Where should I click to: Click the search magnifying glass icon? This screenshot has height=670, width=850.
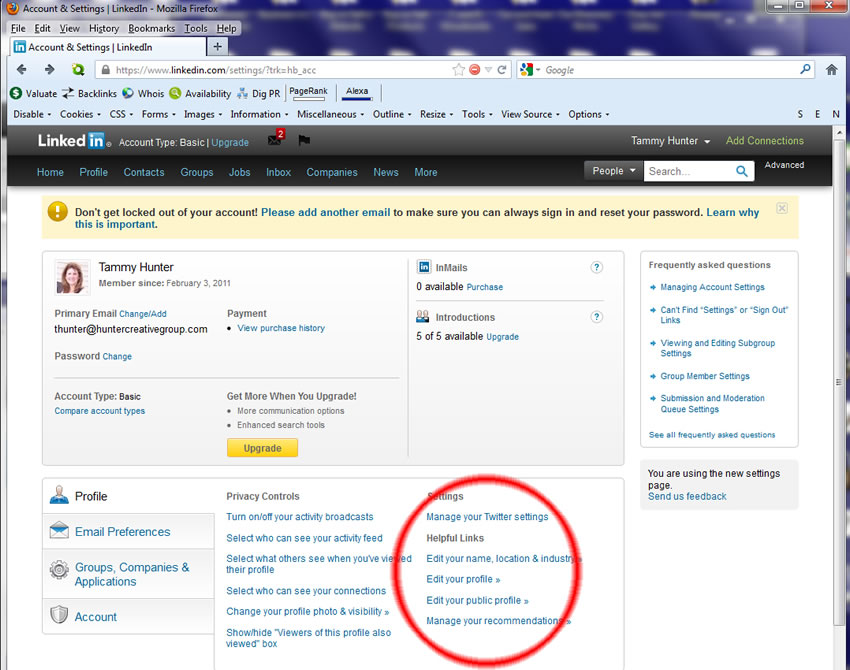[x=740, y=170]
